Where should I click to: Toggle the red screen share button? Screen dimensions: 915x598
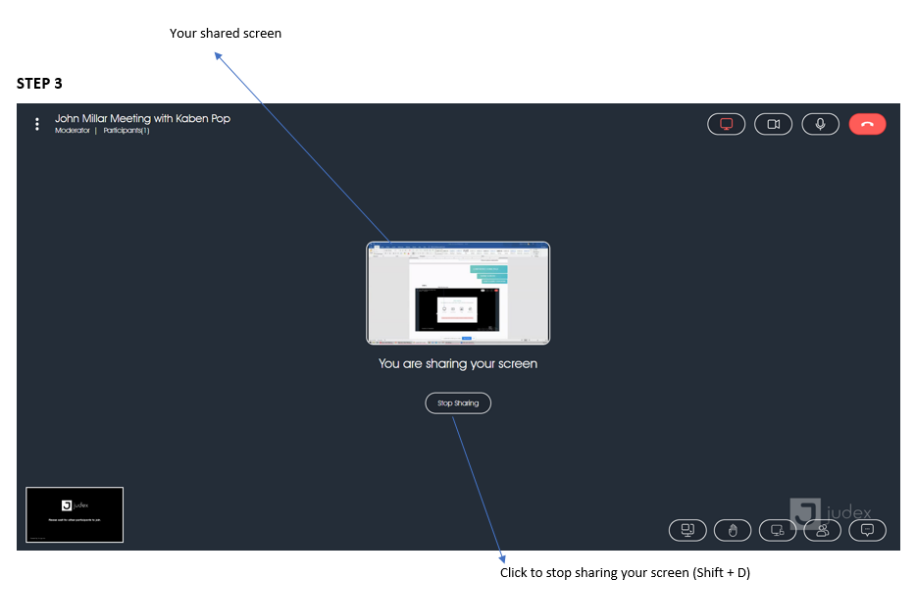[726, 124]
